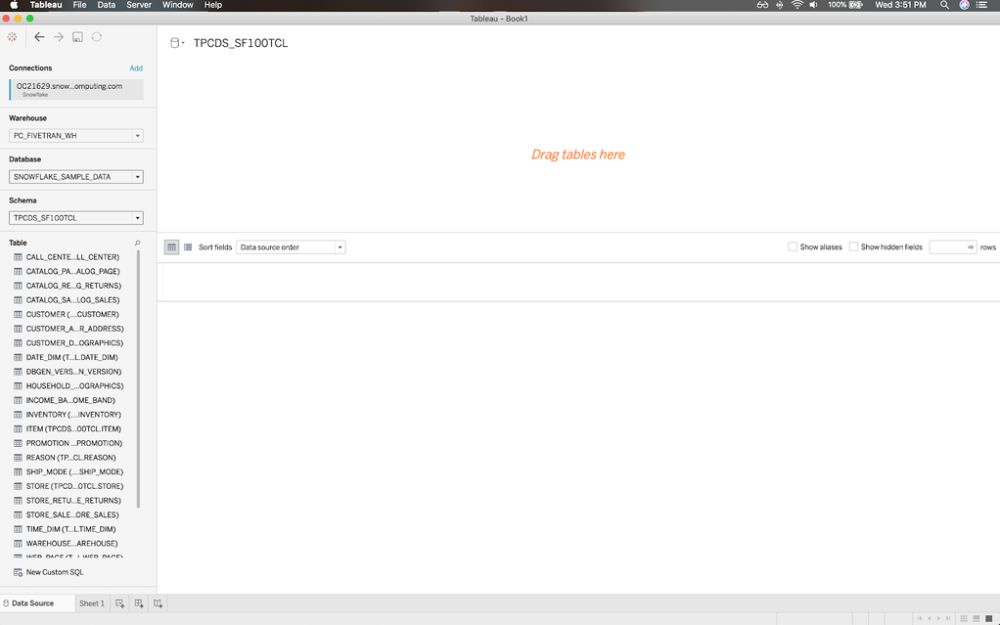Click the volume icon in the menu bar
This screenshot has width=1000, height=625.
[x=814, y=5]
